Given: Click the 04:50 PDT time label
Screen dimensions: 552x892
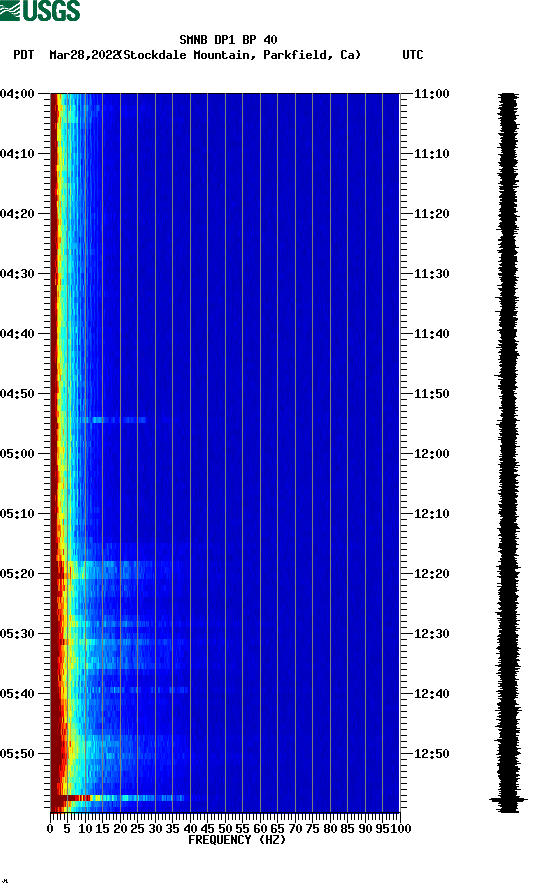Looking at the screenshot, I should click(17, 394).
